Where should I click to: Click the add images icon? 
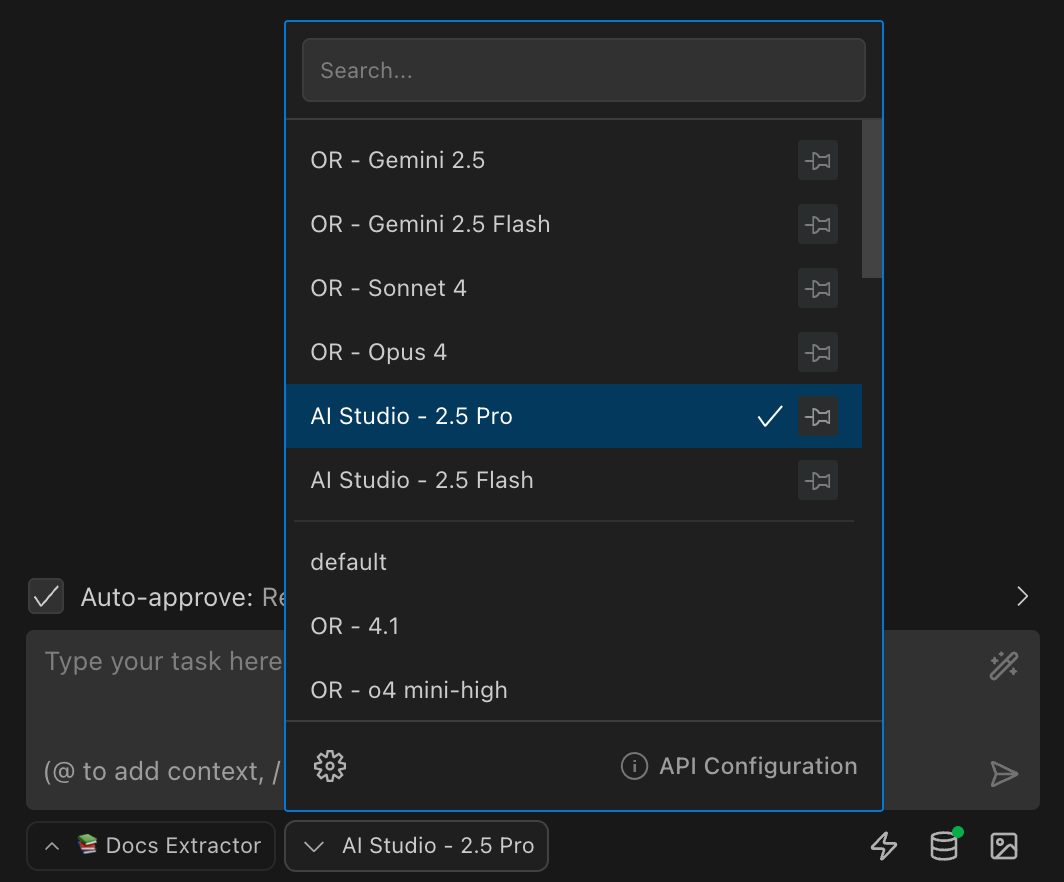pyautogui.click(x=1005, y=845)
